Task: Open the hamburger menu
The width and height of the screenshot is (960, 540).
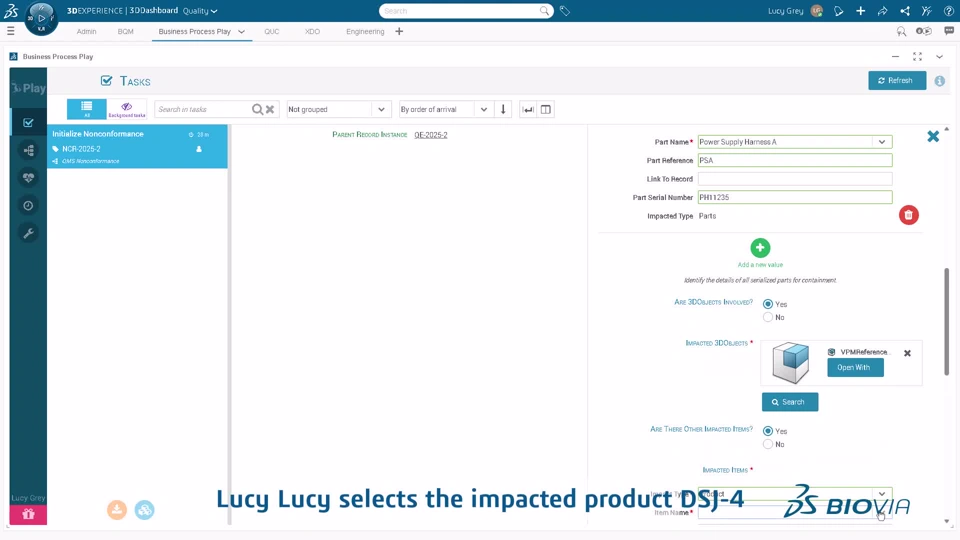Action: 10,31
